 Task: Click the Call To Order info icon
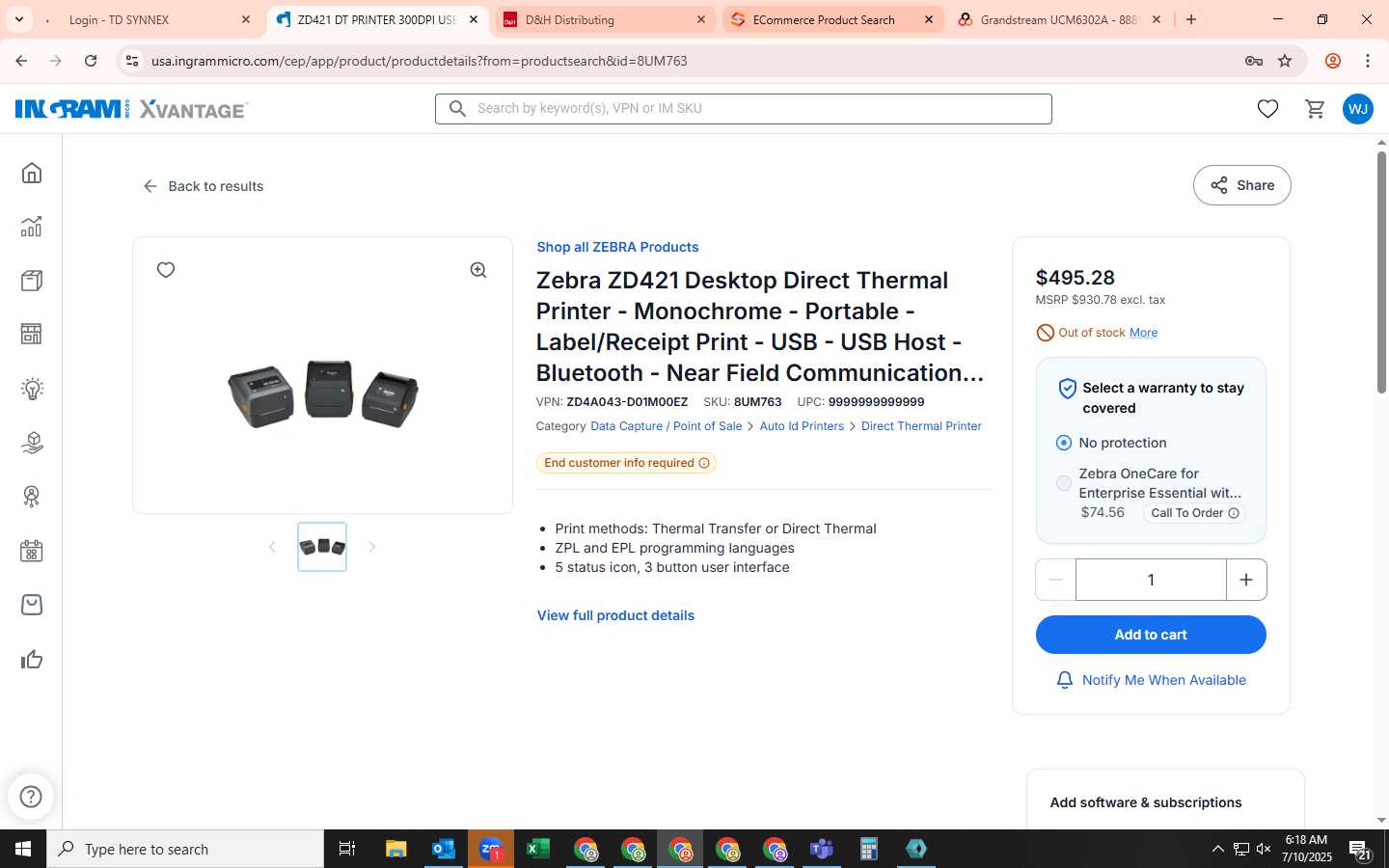1233,513
